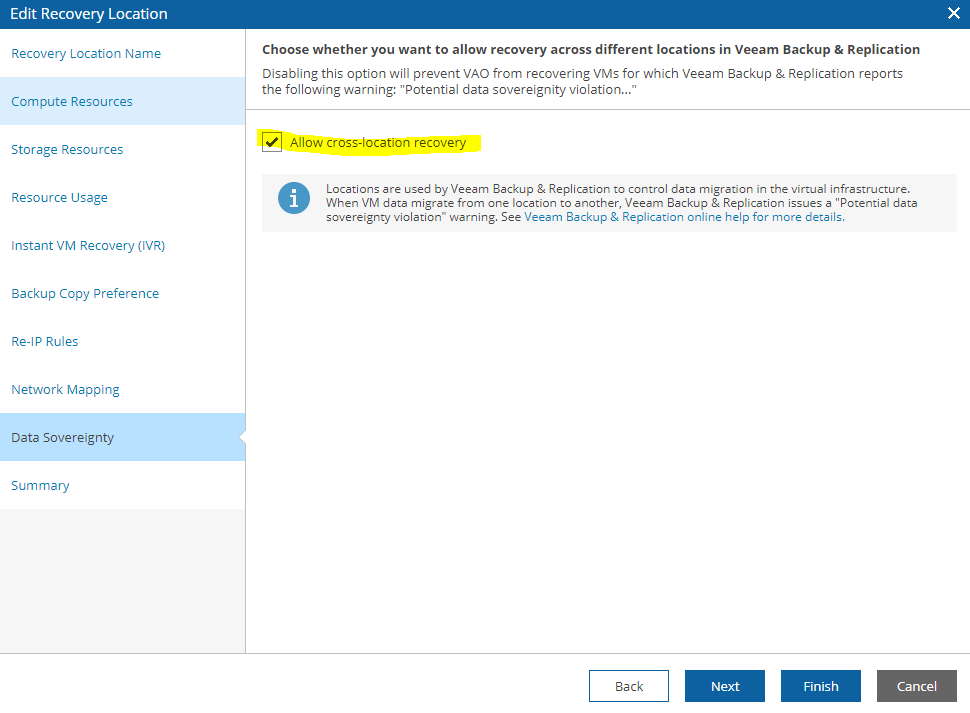Image resolution: width=970 pixels, height=713 pixels.
Task: Cancel editing the recovery location
Action: [916, 686]
